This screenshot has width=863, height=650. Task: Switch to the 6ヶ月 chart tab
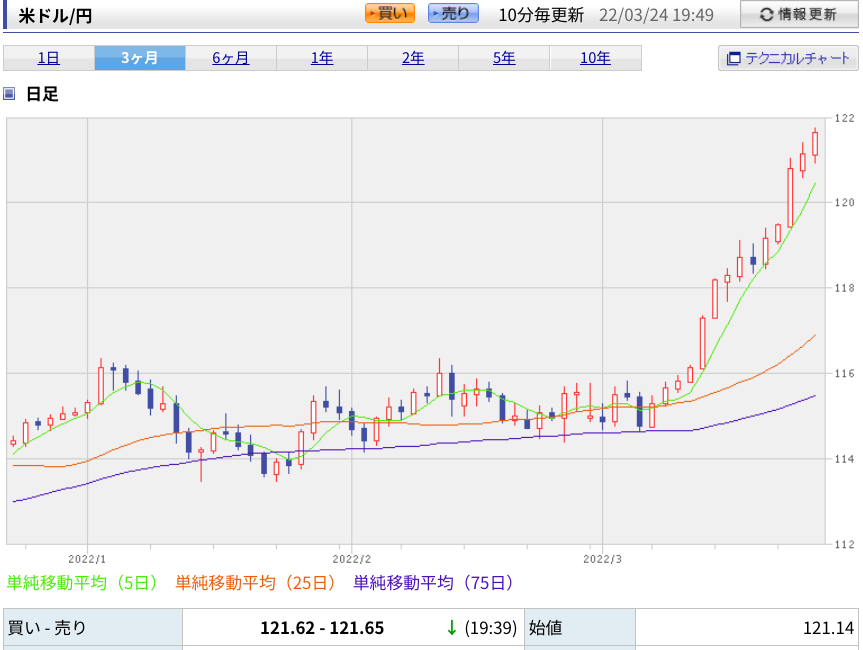(231, 58)
